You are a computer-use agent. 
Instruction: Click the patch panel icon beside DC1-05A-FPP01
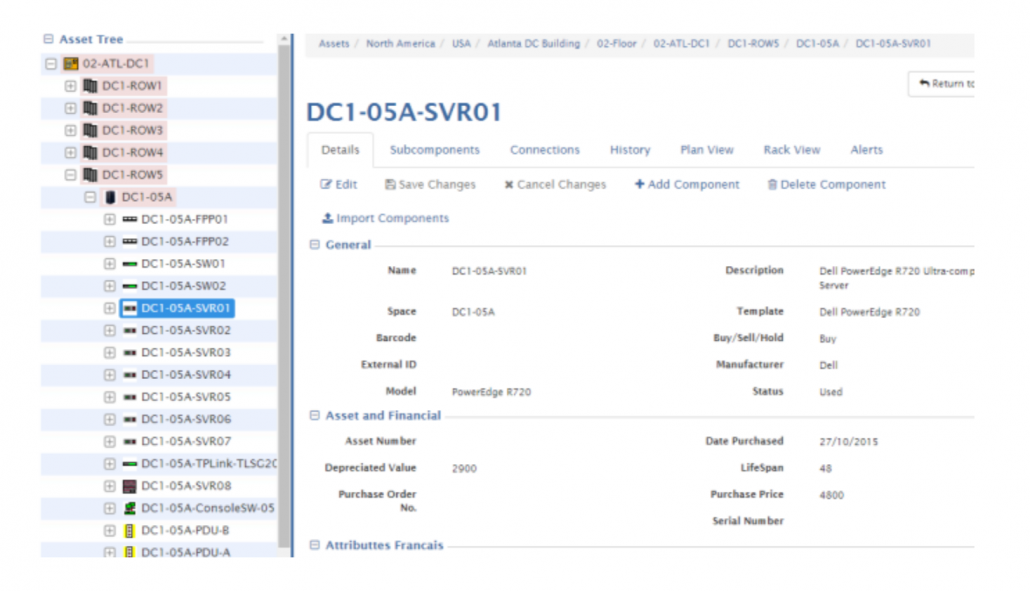coord(129,219)
